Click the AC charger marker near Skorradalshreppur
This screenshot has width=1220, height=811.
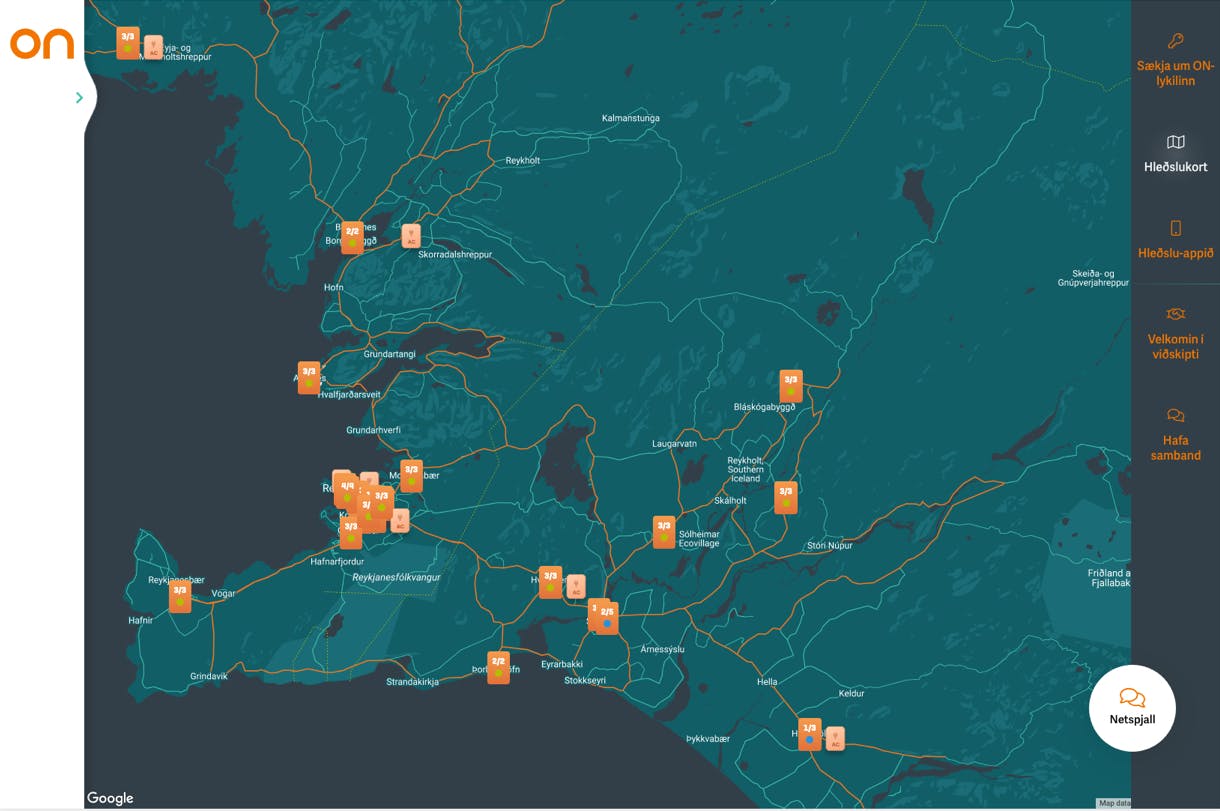coord(410,236)
